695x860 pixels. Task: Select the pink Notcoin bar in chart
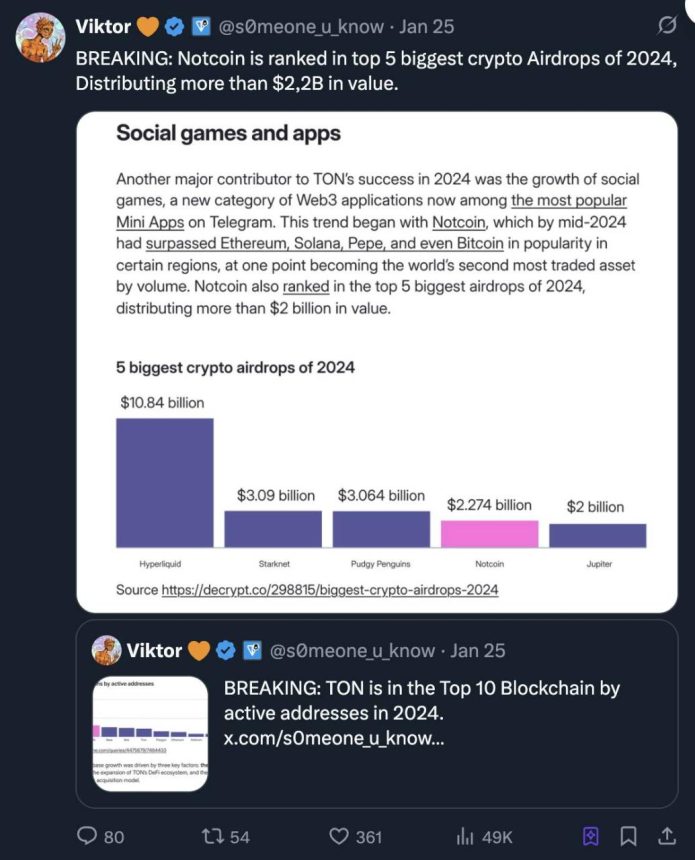(x=490, y=533)
